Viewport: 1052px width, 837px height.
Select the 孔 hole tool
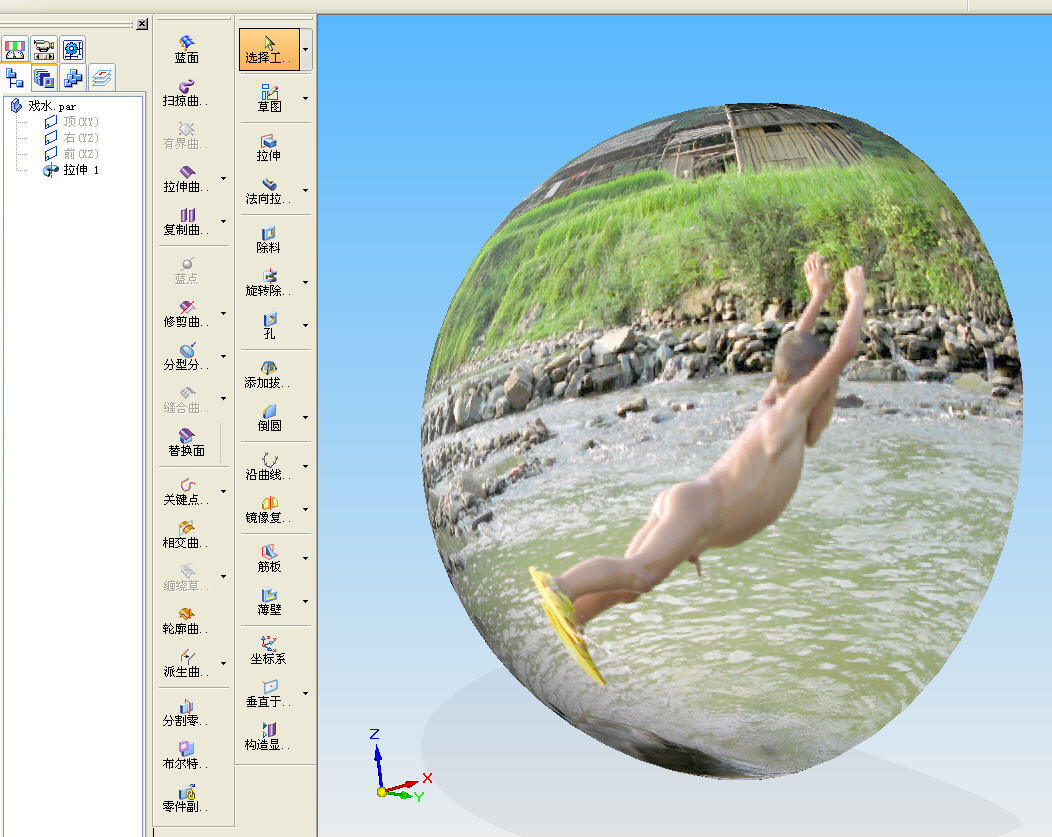[x=269, y=325]
